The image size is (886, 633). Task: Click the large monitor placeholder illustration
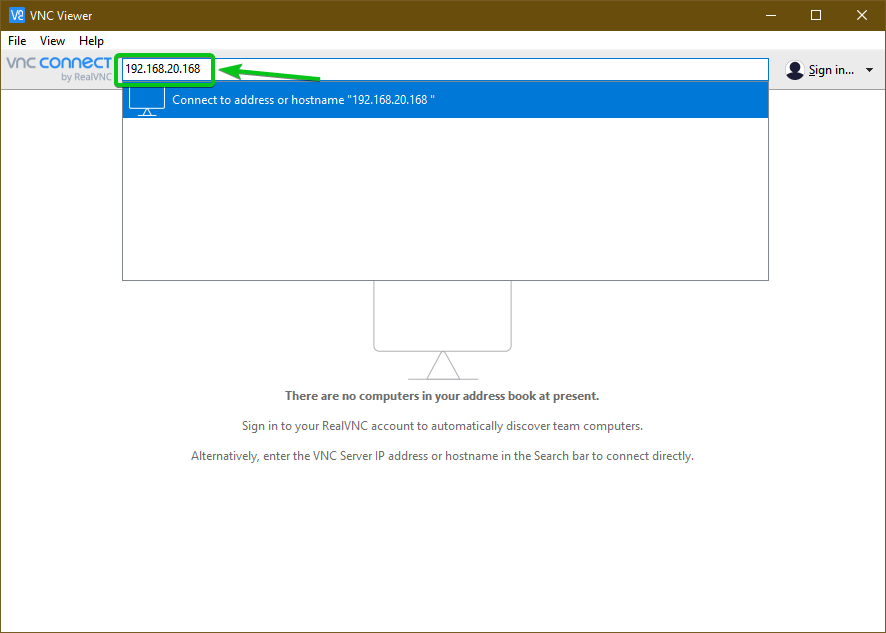442,330
